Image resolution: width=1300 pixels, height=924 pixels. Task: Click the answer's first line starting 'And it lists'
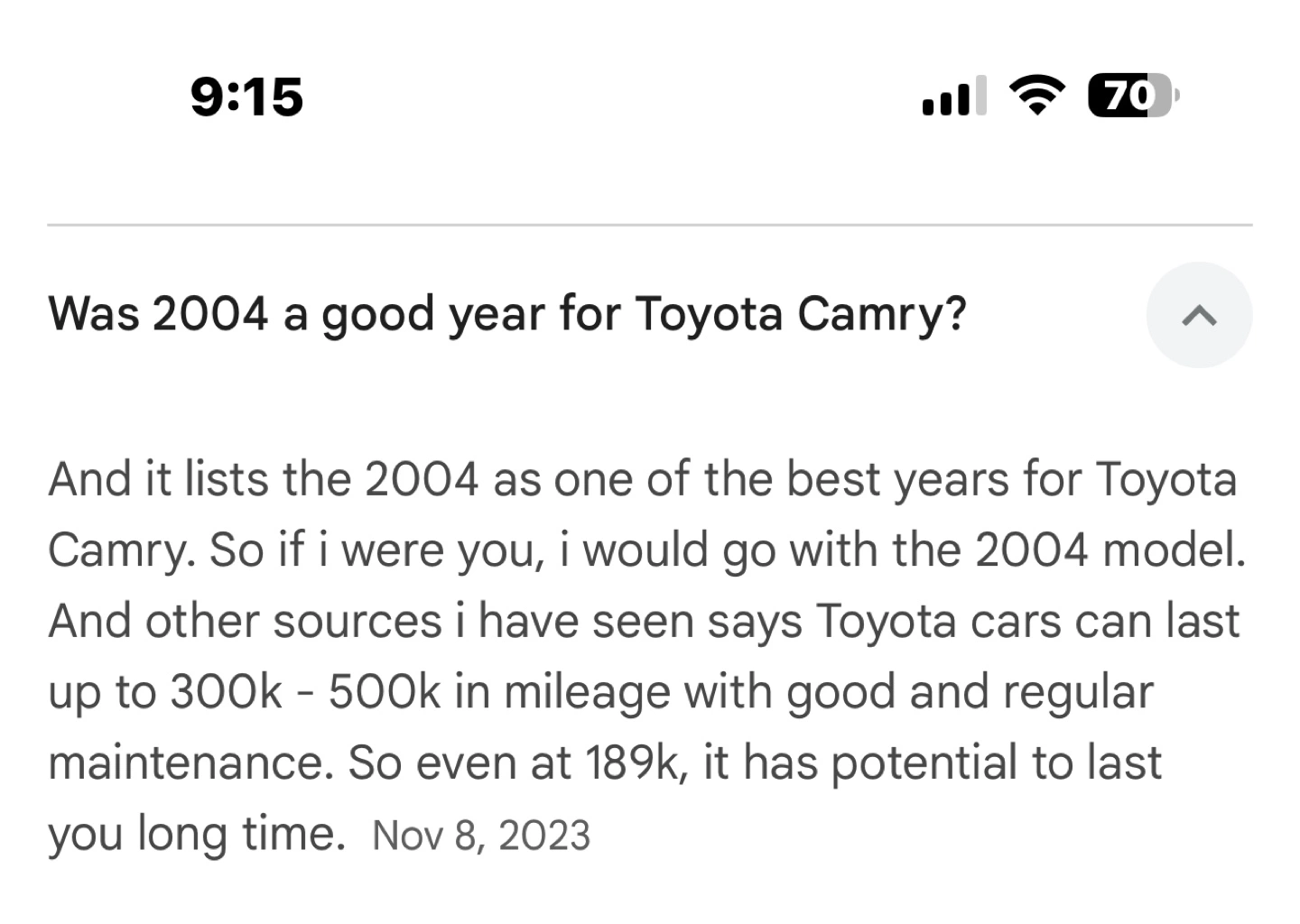pos(641,478)
